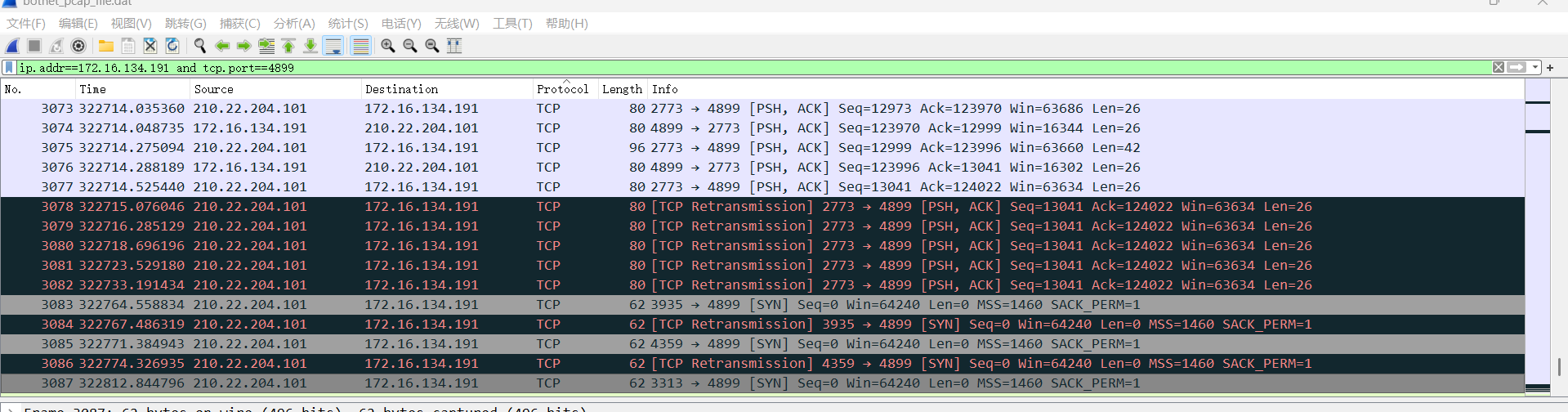This screenshot has width=1568, height=412.
Task: Open the 分析(A) menu
Action: pos(294,24)
